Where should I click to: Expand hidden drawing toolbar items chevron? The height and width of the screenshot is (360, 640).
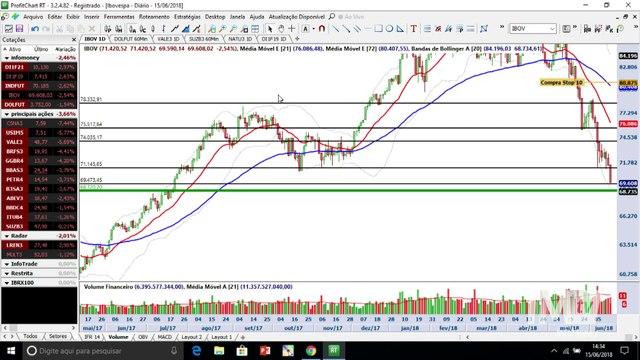pos(502,28)
